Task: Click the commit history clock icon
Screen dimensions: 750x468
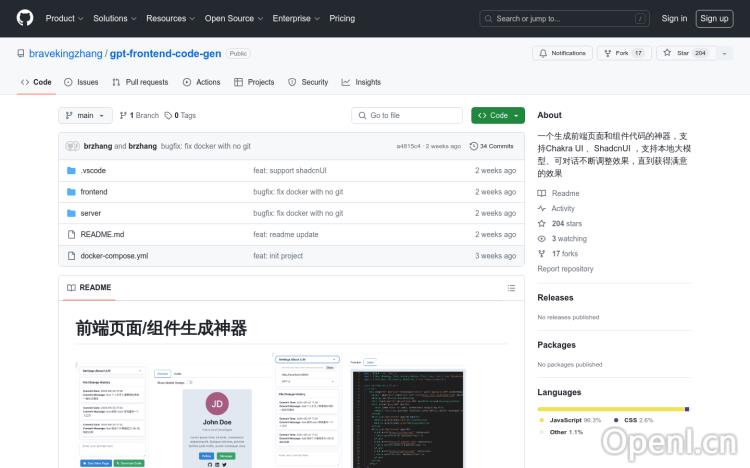Action: (474, 146)
